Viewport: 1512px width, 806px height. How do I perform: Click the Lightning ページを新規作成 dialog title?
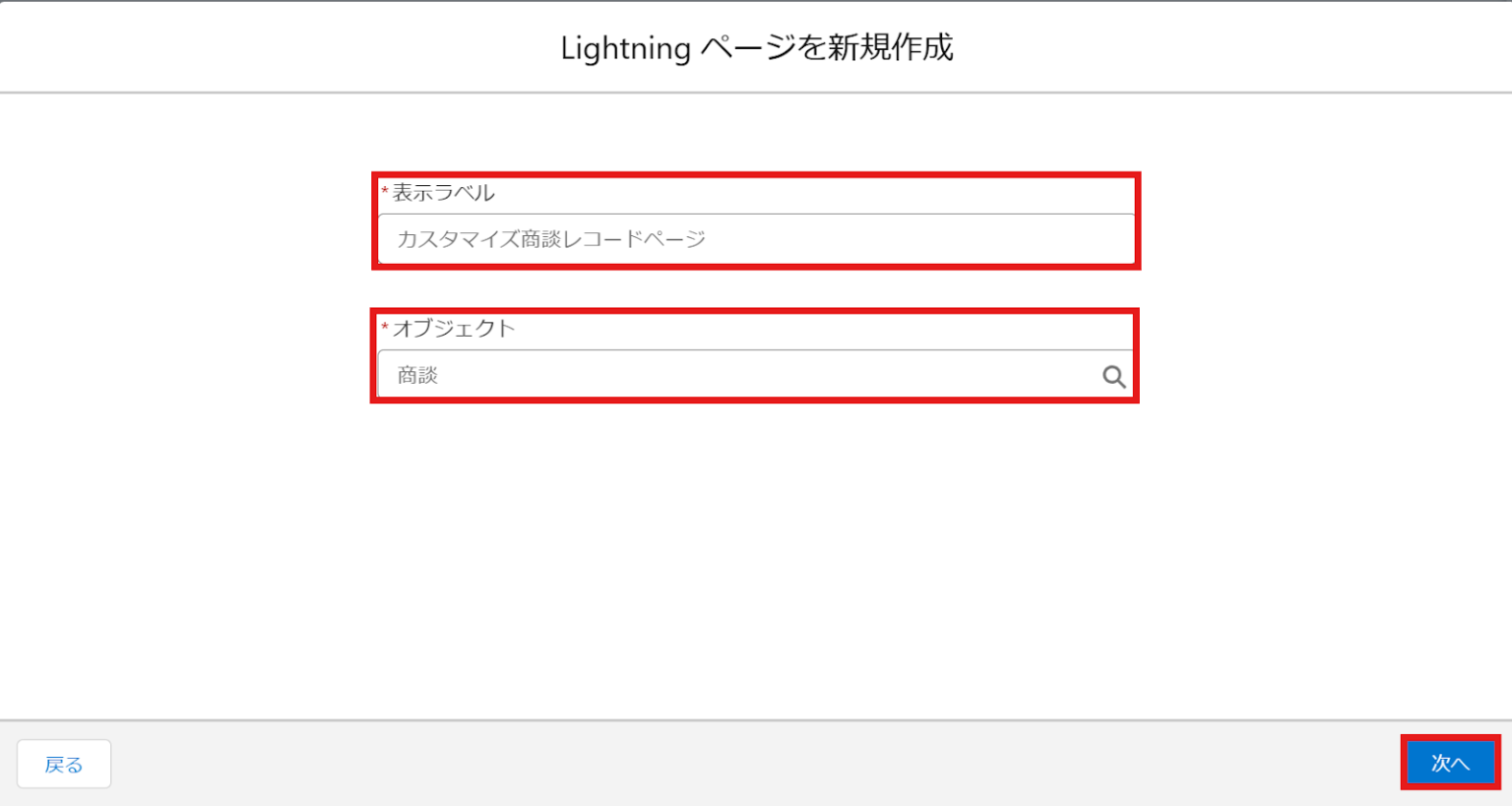756,47
